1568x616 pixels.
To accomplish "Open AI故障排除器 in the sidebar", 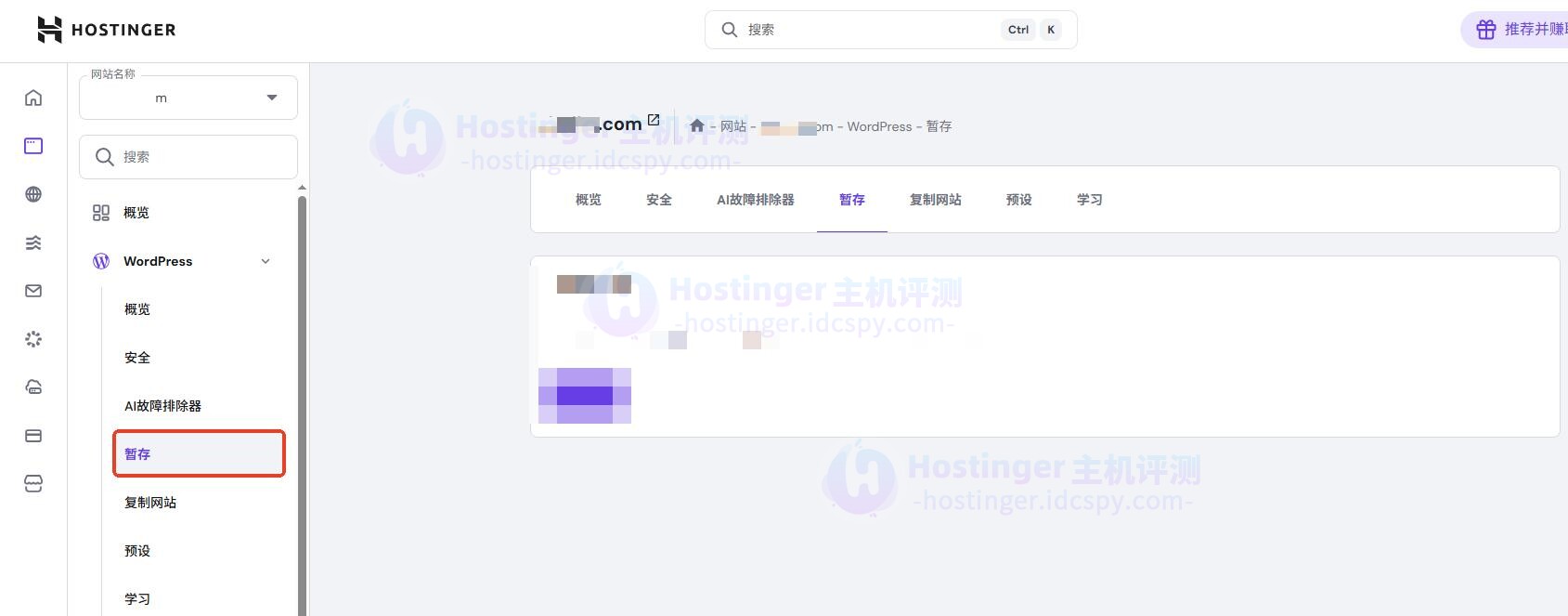I will click(199, 406).
